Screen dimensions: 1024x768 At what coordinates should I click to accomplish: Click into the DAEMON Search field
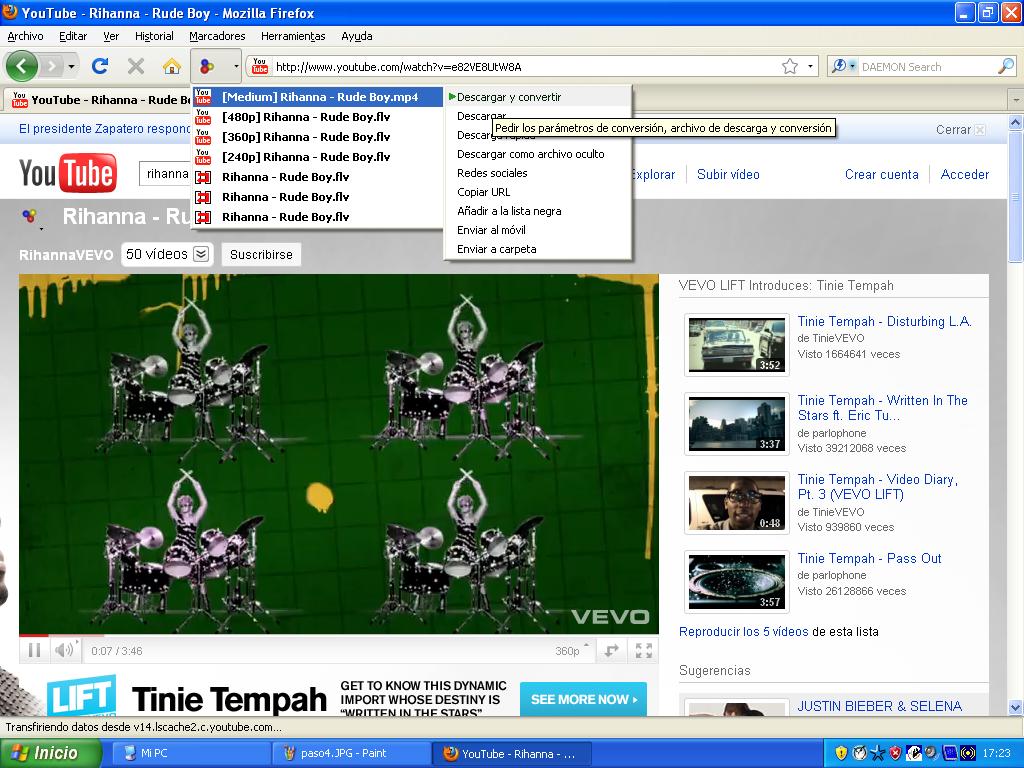coord(927,67)
